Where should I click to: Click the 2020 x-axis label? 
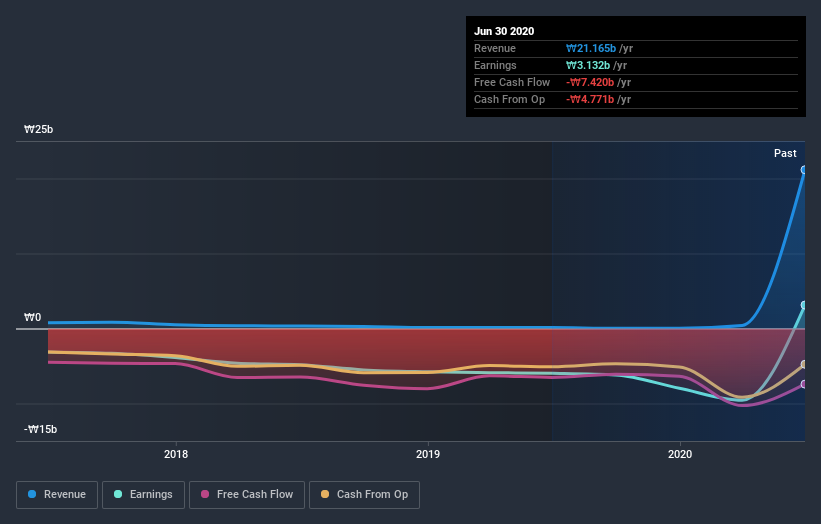click(x=680, y=454)
